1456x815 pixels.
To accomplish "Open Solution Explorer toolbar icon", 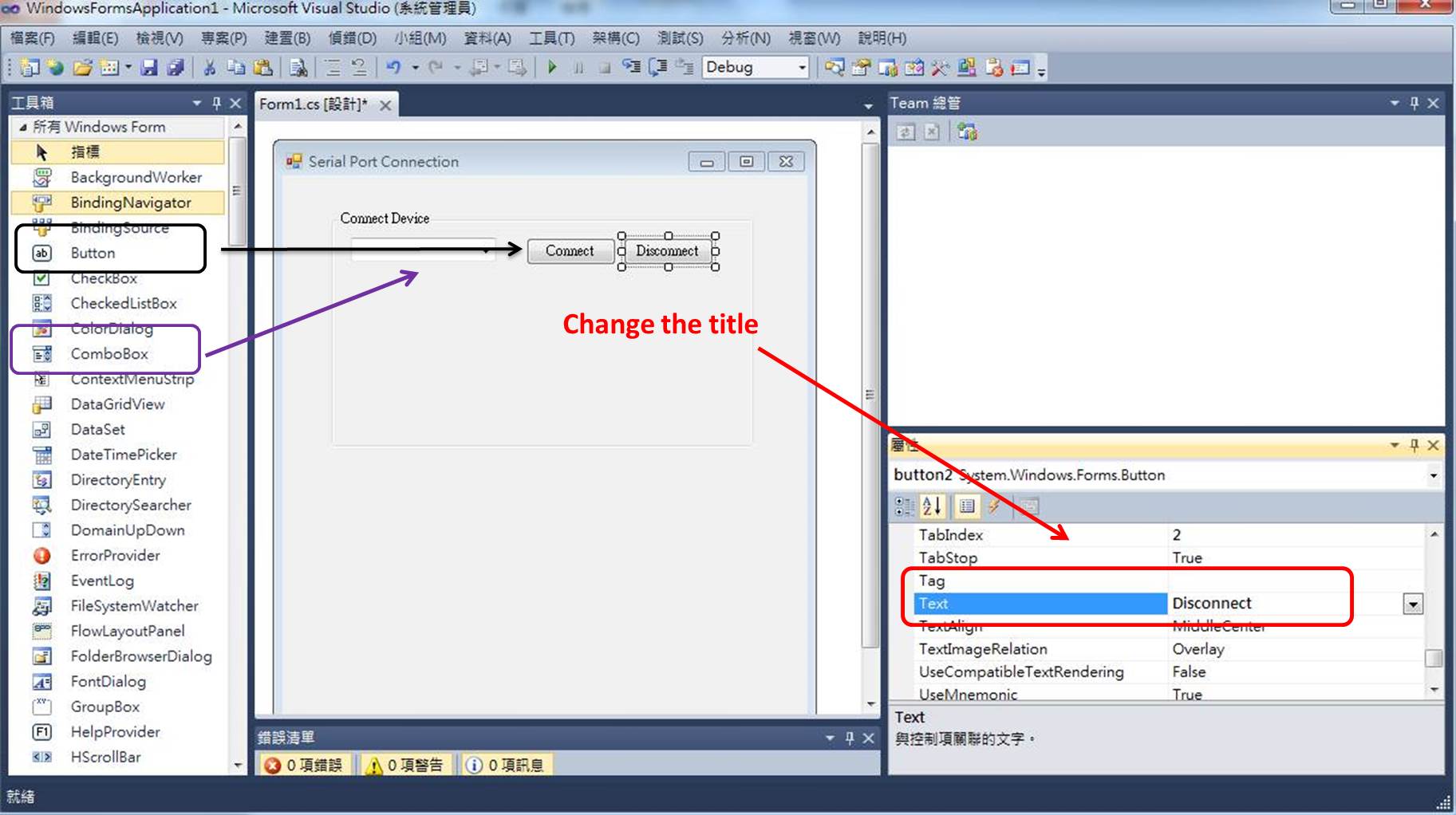I will click(x=835, y=68).
